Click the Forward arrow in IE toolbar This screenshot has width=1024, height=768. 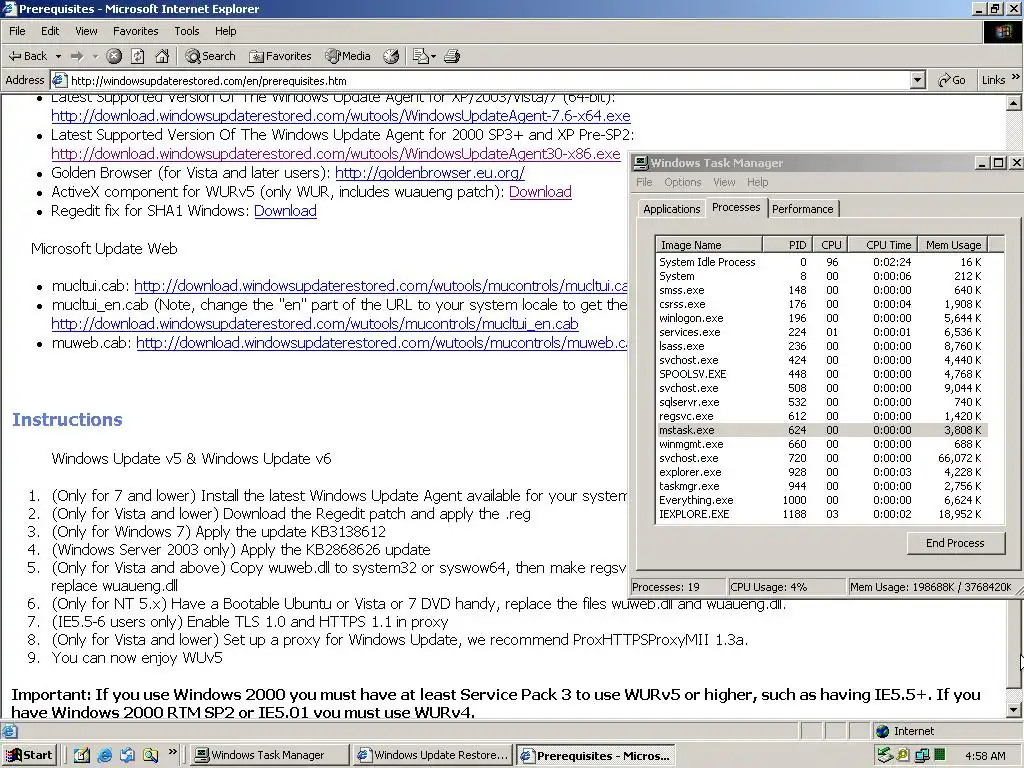click(x=77, y=56)
